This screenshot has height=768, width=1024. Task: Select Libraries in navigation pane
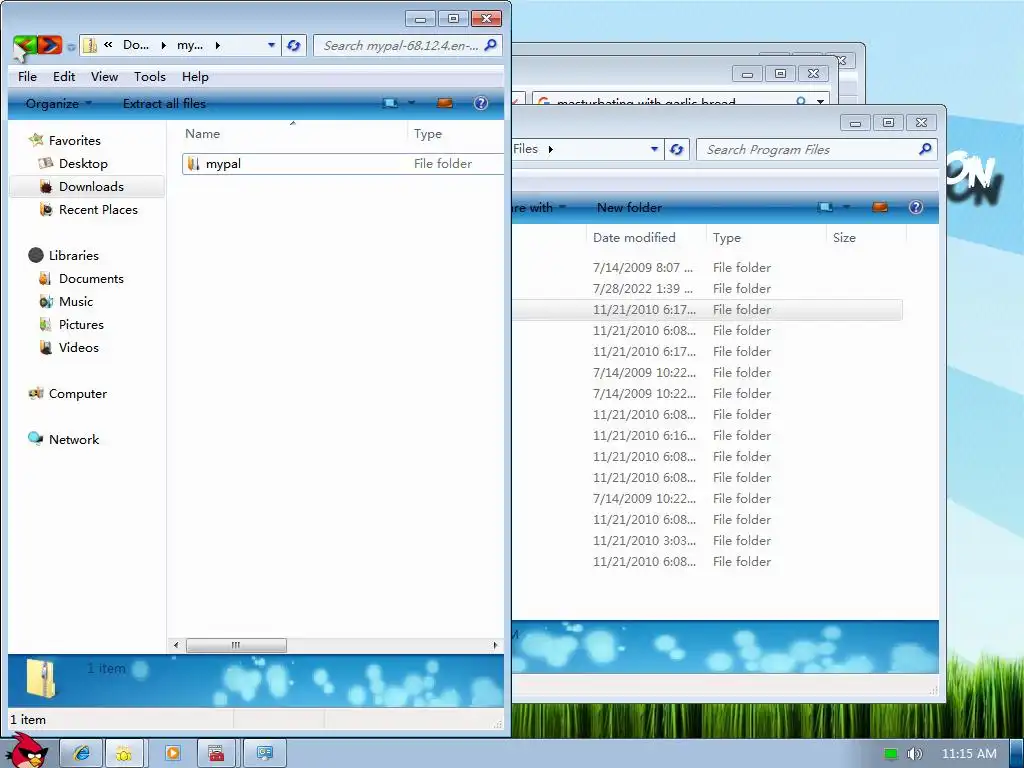(74, 255)
